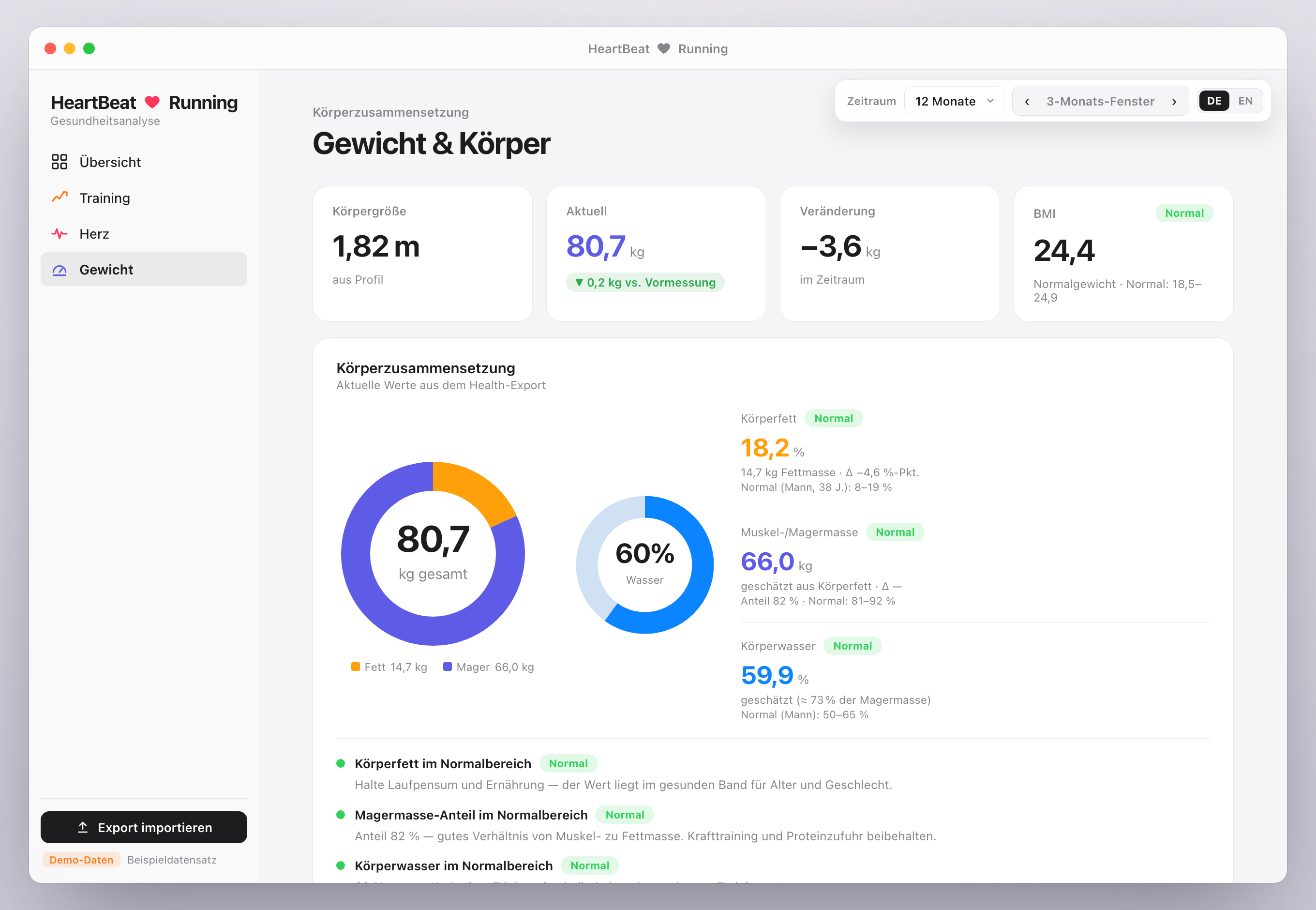Click the Fett 14,7 kg legend text

396,667
